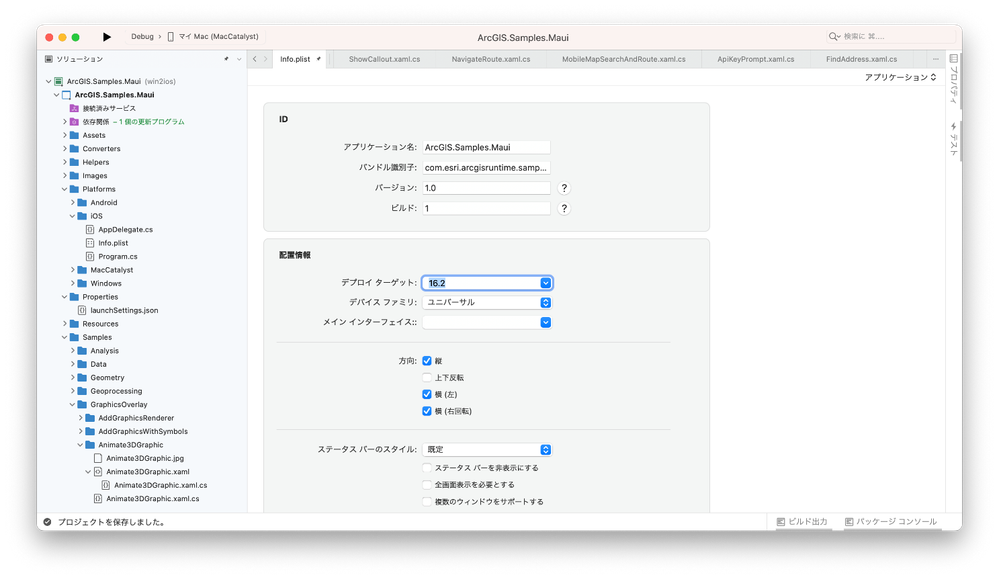Expand the Converters folder

[x=65, y=148]
